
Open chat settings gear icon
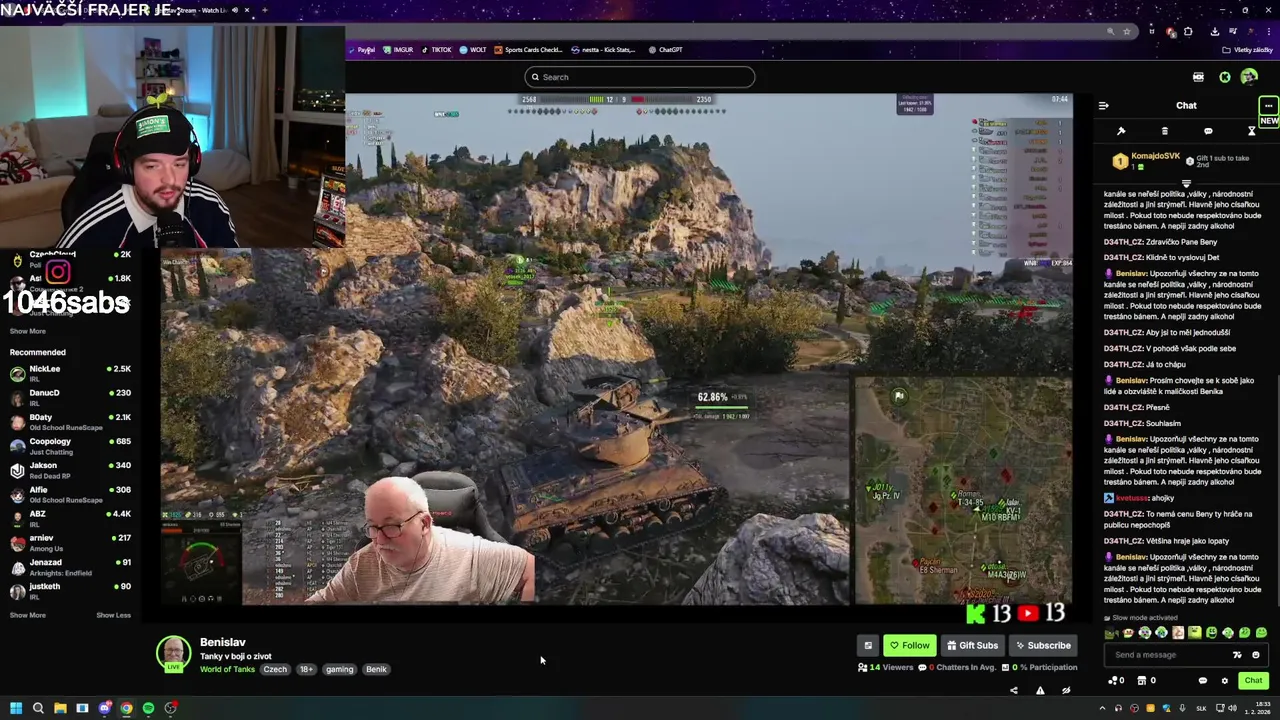(x=1224, y=681)
